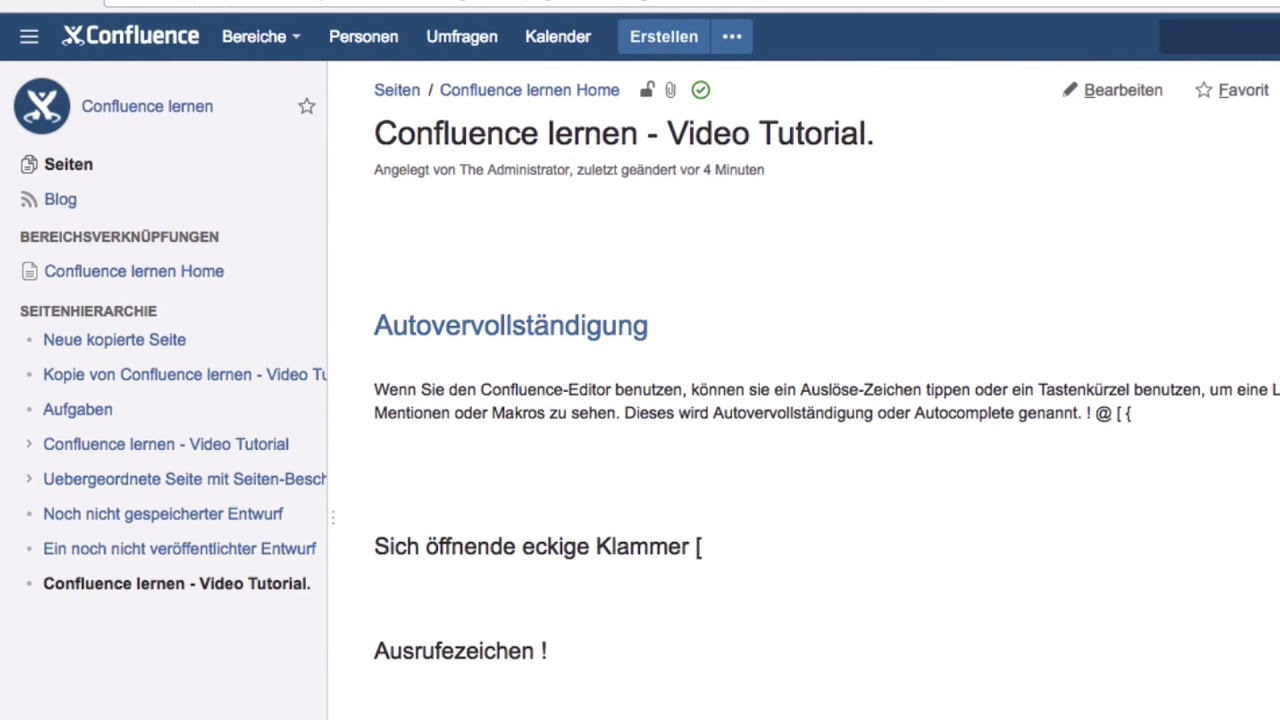The image size is (1280, 720).
Task: Open the Personen menu
Action: pyautogui.click(x=363, y=37)
